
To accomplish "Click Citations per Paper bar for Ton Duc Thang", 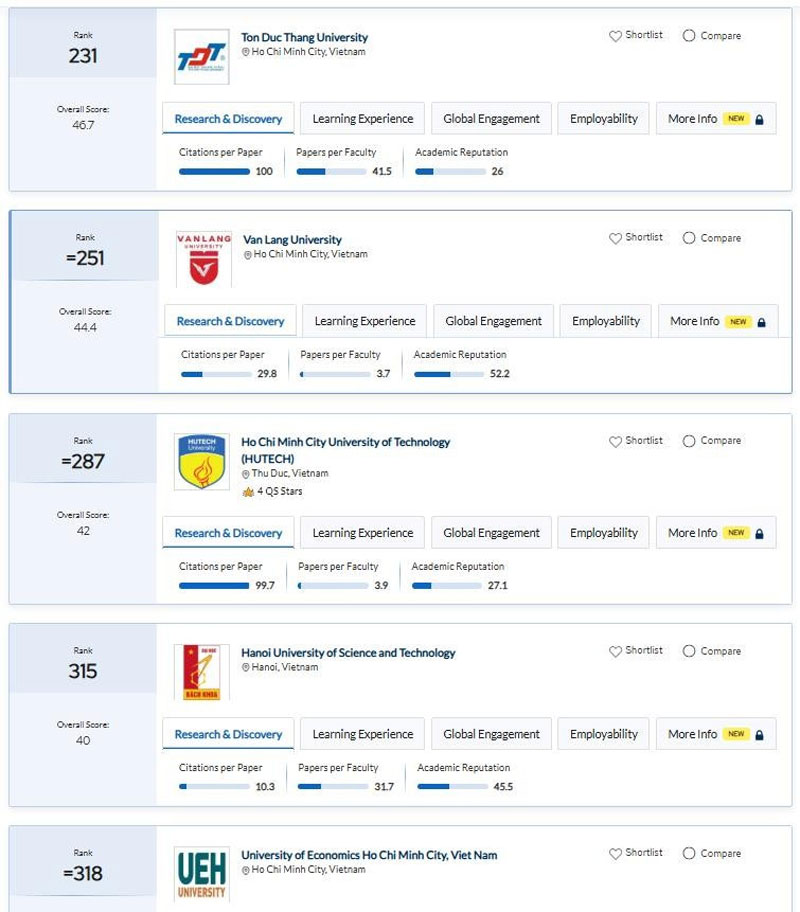I will (214, 172).
